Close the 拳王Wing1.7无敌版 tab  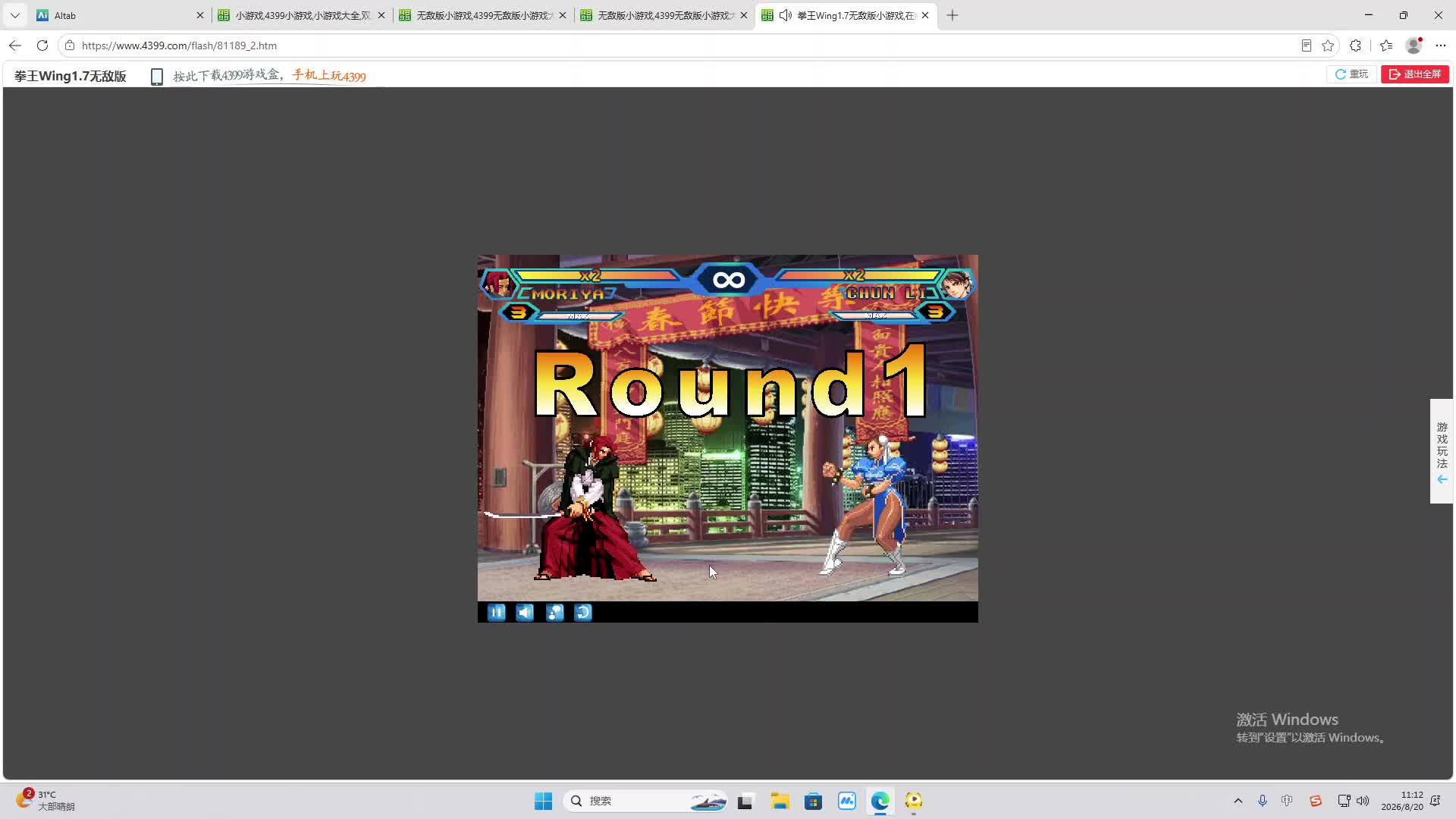[x=925, y=15]
